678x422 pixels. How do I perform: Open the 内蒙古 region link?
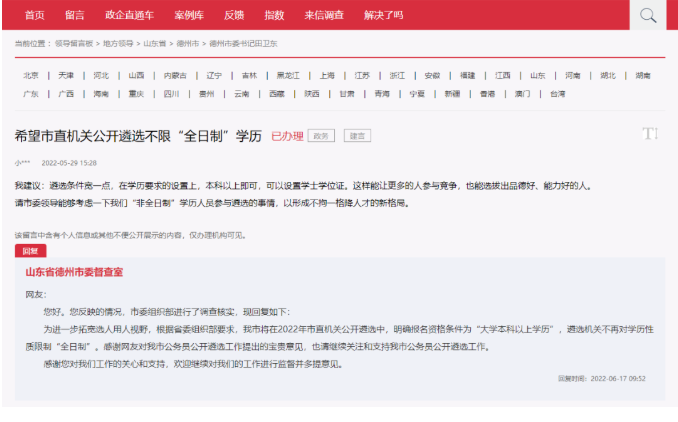175,76
